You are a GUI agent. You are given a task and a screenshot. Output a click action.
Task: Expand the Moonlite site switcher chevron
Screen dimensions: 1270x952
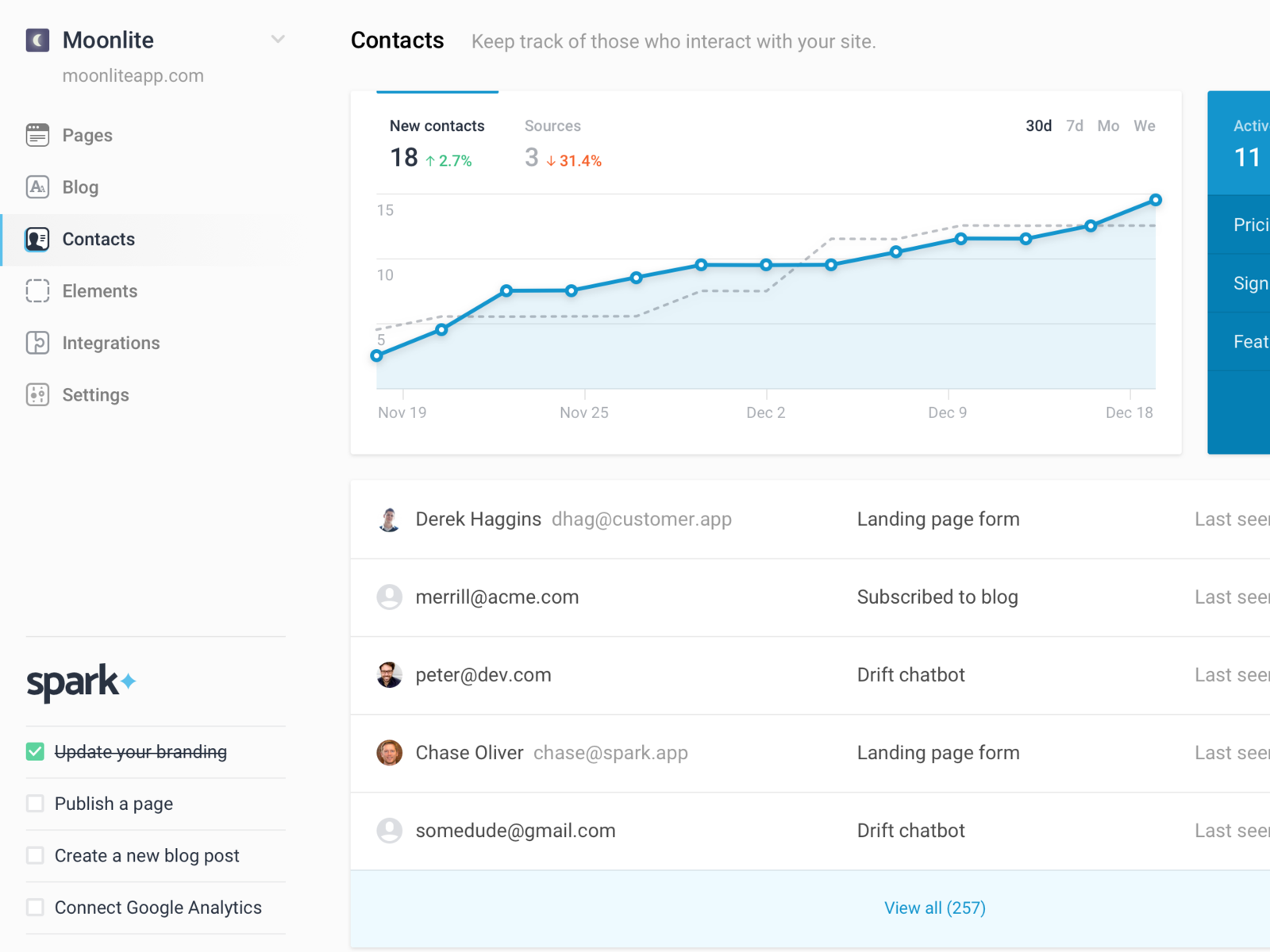pyautogui.click(x=278, y=39)
